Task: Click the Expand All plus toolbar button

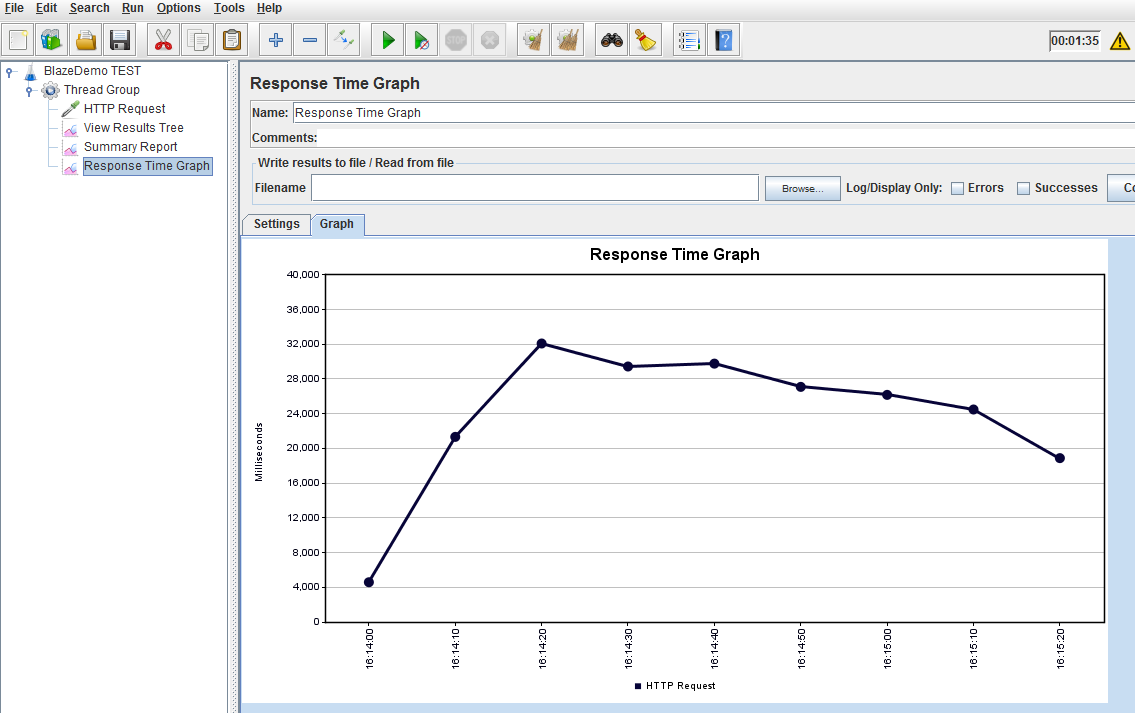Action: pyautogui.click(x=276, y=41)
